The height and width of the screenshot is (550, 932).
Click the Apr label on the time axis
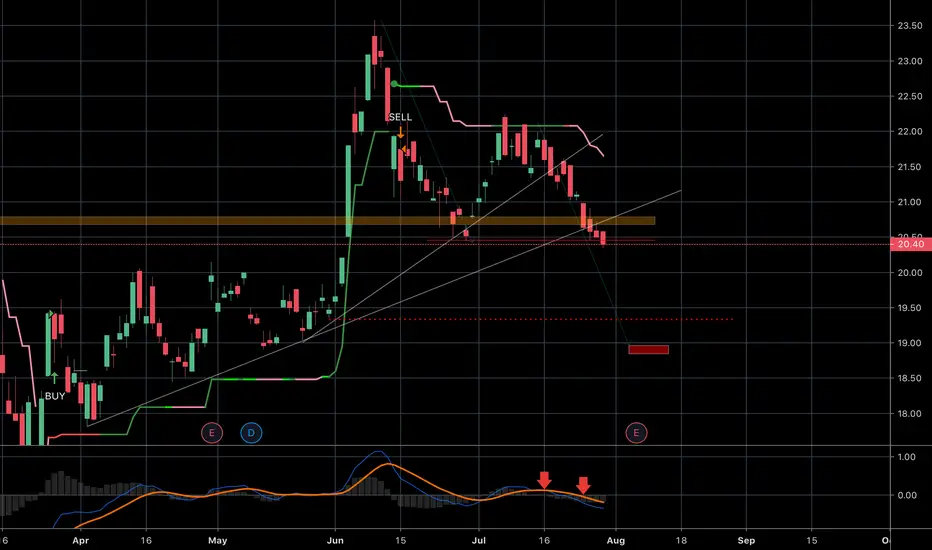tap(80, 540)
